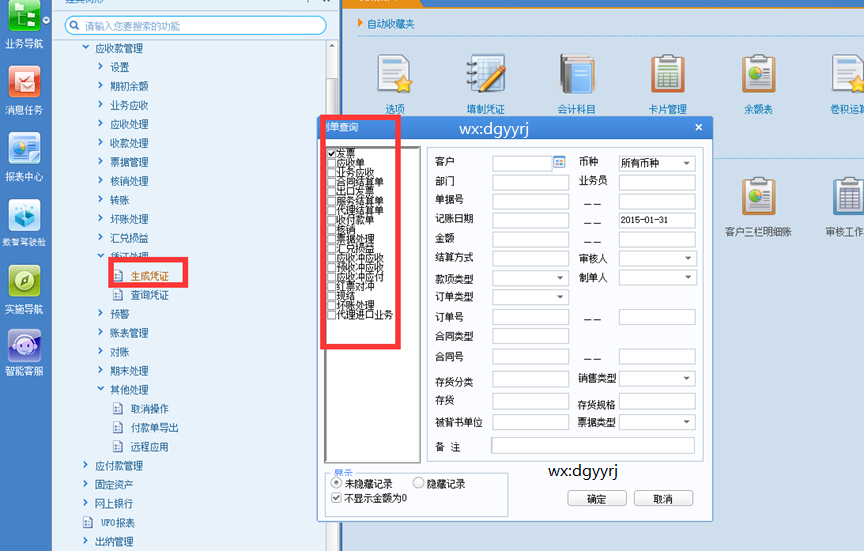Check the 红票对冲 checkbox
The width and height of the screenshot is (864, 551).
tap(332, 287)
